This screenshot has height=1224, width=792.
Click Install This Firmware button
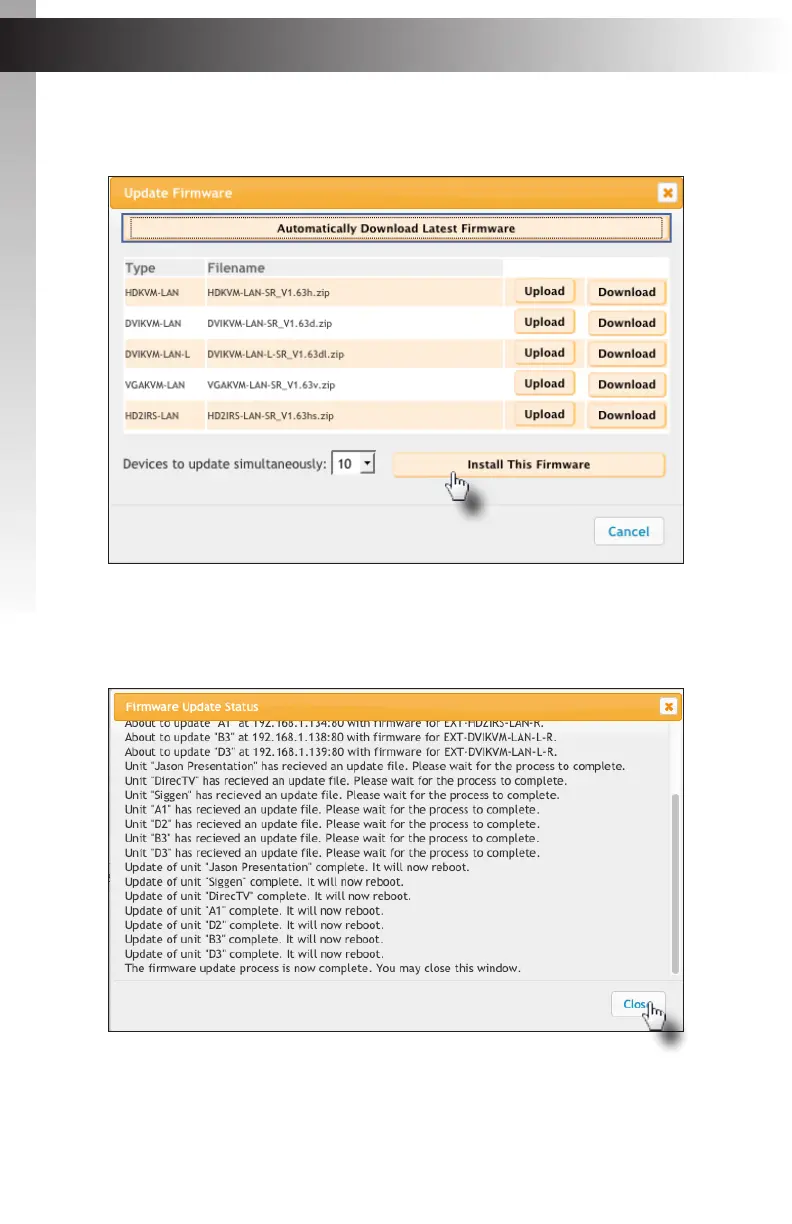click(x=529, y=465)
